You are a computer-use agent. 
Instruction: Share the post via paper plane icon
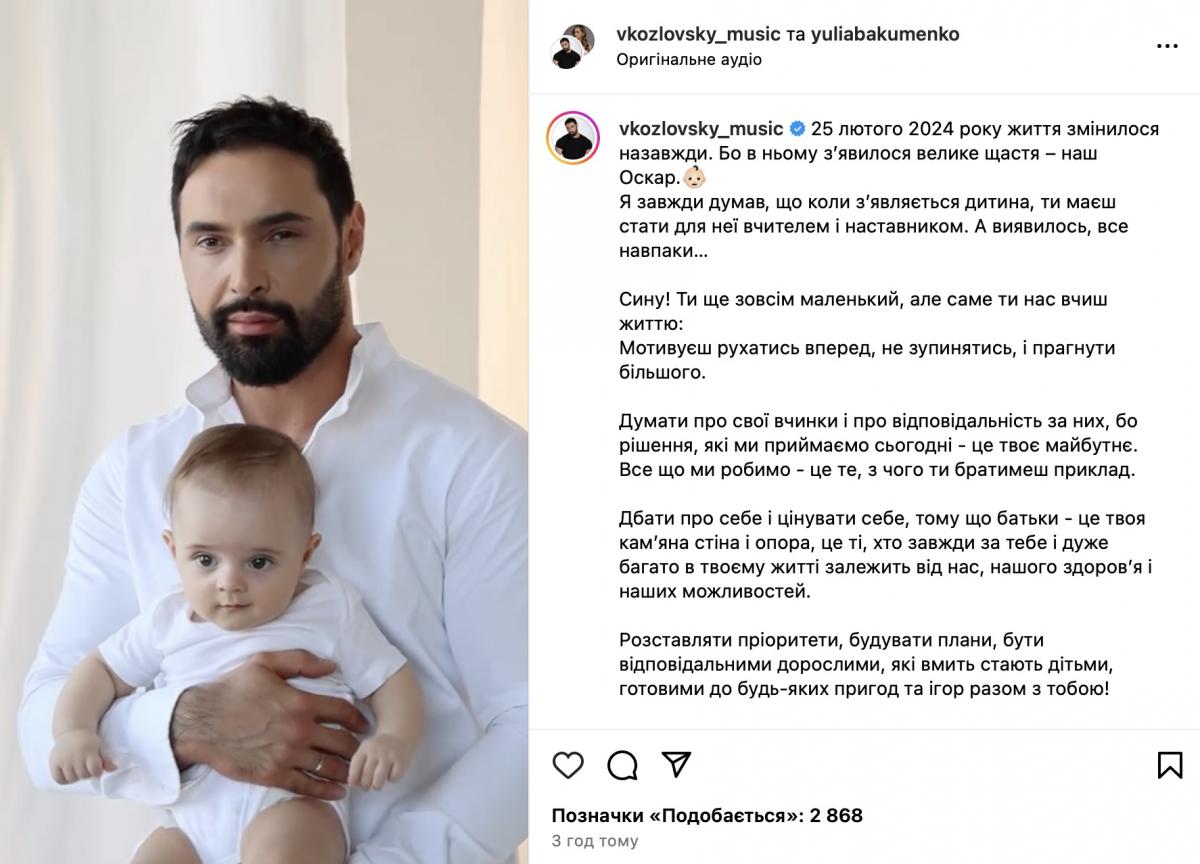click(677, 765)
